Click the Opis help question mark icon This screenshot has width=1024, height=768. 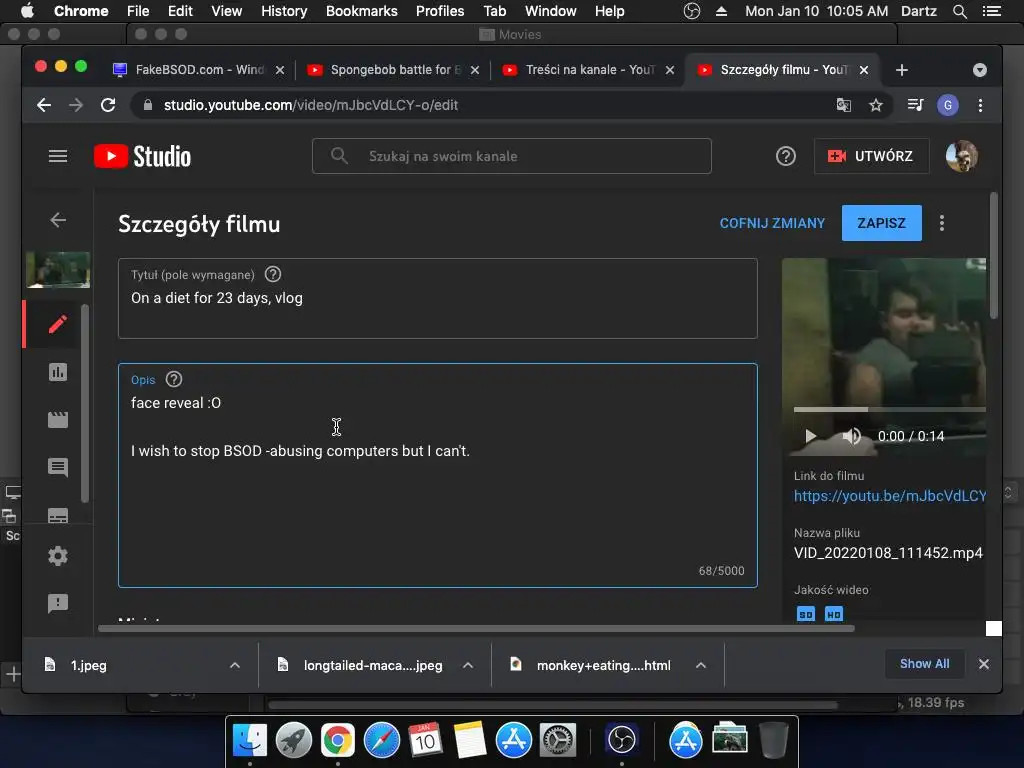[x=174, y=379]
